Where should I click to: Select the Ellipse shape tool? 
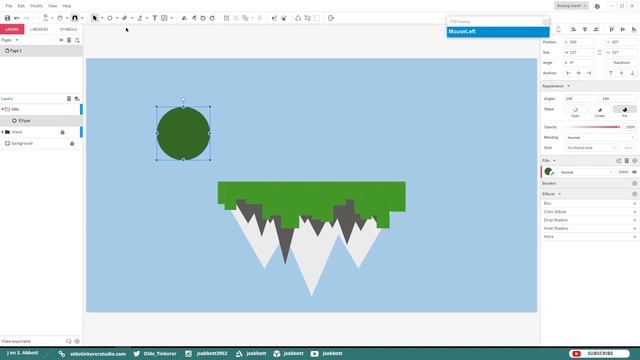click(x=110, y=18)
